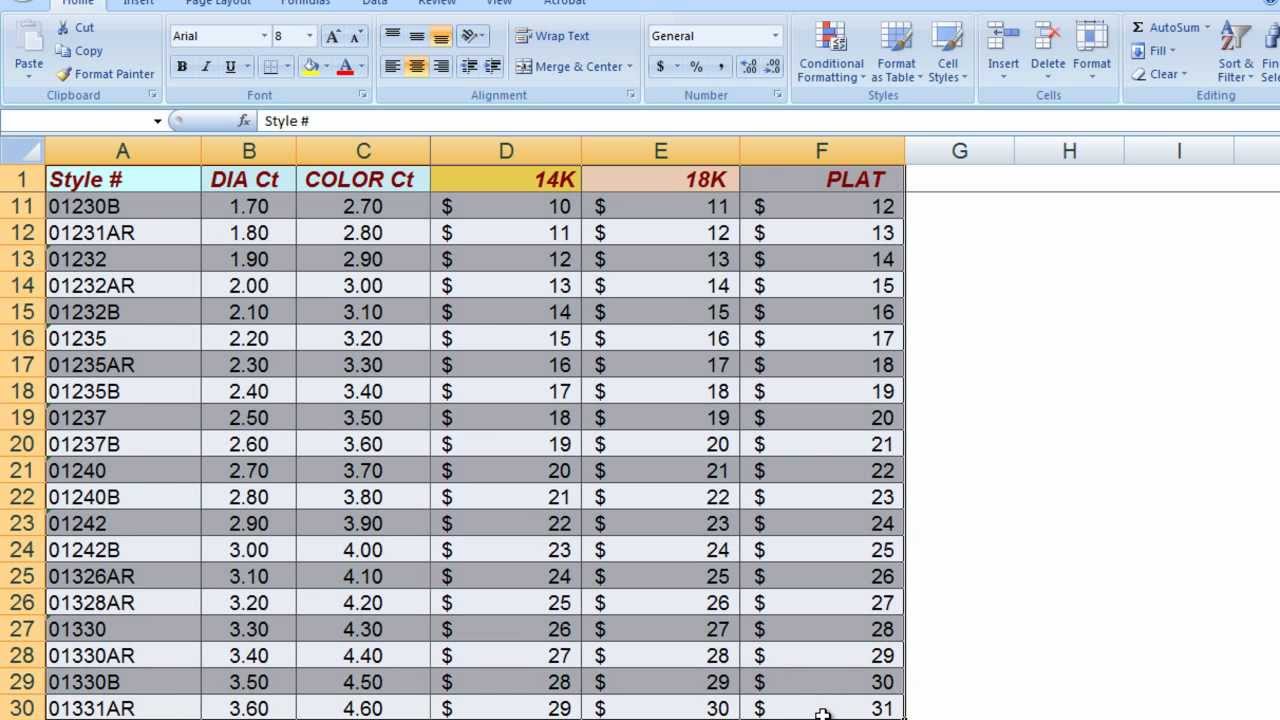
Task: Toggle align text right
Action: click(440, 67)
